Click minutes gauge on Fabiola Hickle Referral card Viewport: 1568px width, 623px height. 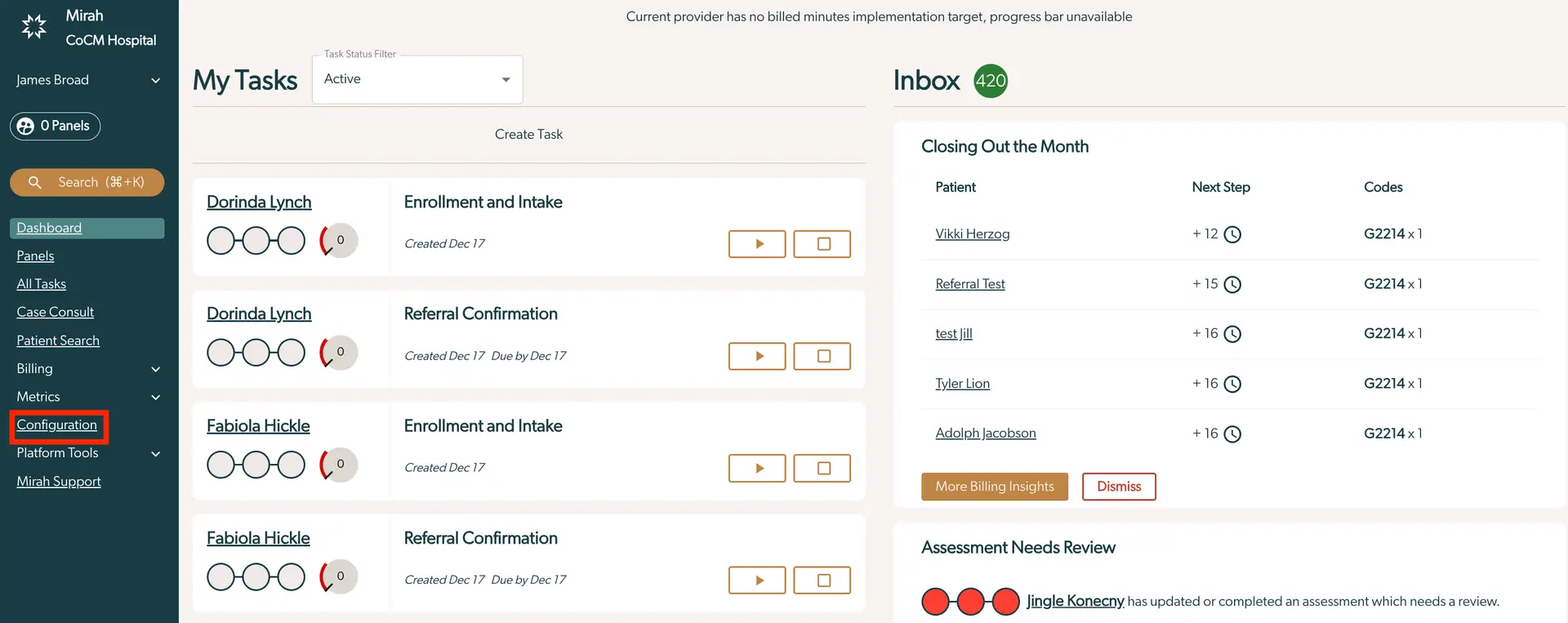[x=339, y=576]
